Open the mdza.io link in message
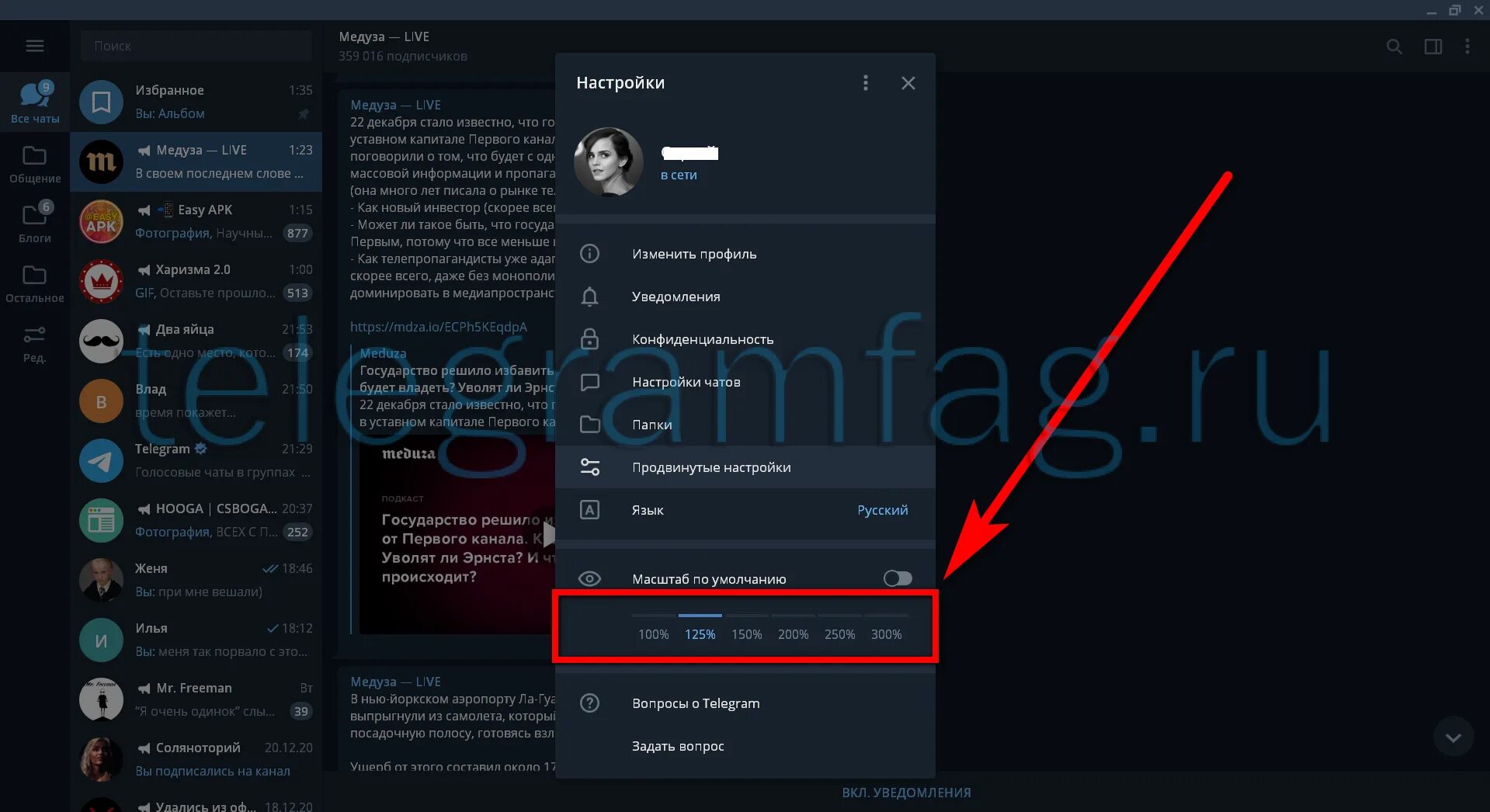 (439, 327)
